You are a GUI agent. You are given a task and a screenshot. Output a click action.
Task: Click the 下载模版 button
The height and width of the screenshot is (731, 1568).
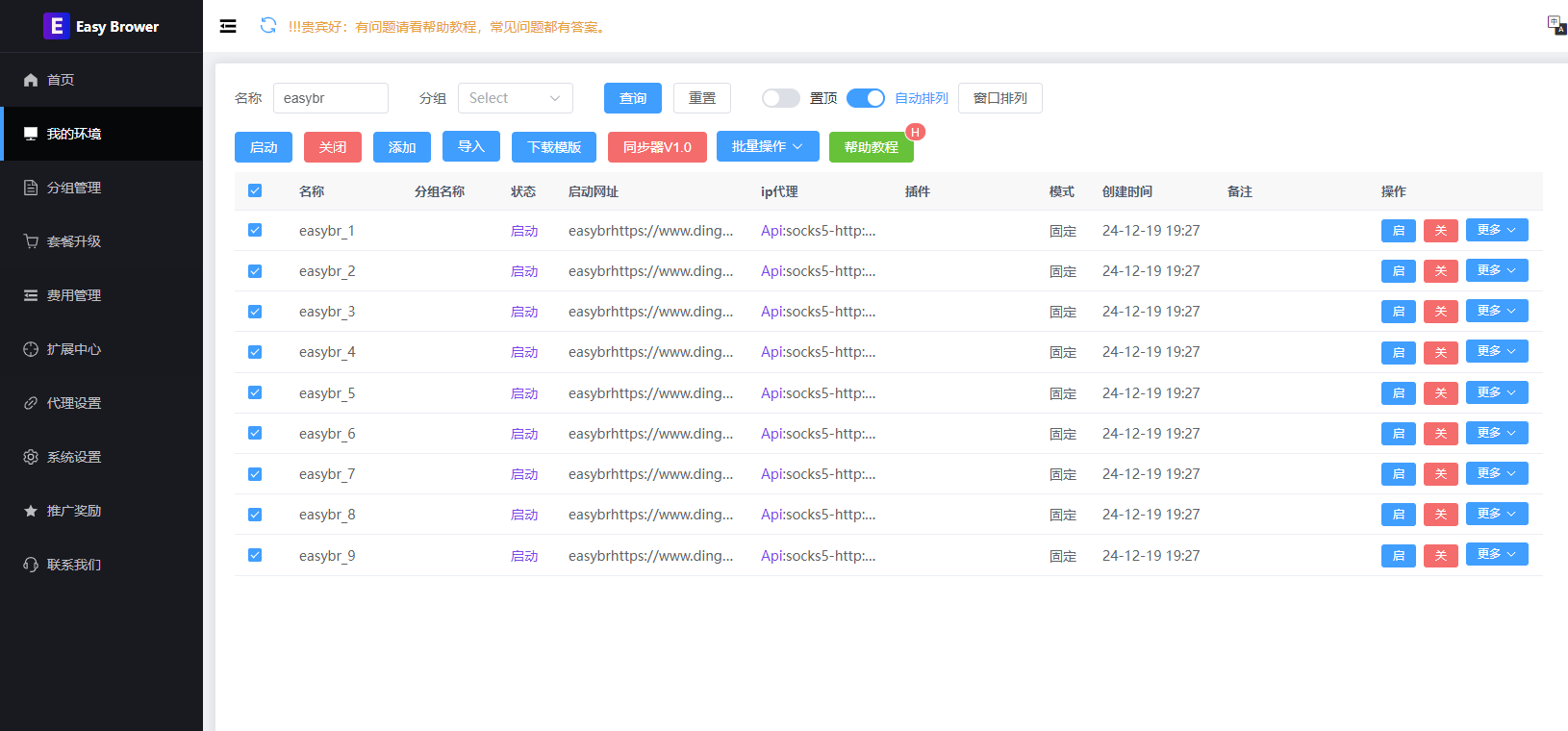(554, 147)
